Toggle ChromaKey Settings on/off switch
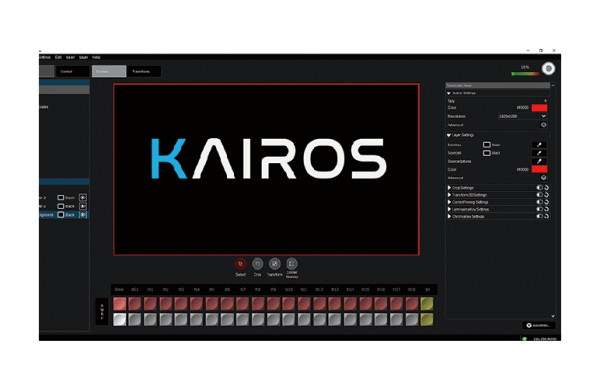The image size is (600, 389). click(x=540, y=216)
